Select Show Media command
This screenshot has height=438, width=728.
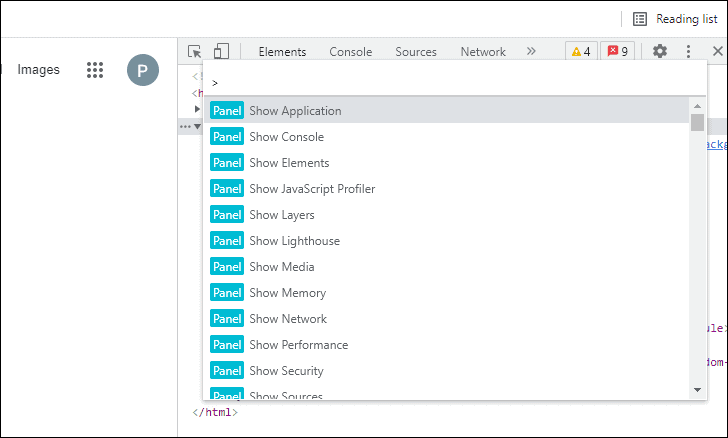click(447, 267)
